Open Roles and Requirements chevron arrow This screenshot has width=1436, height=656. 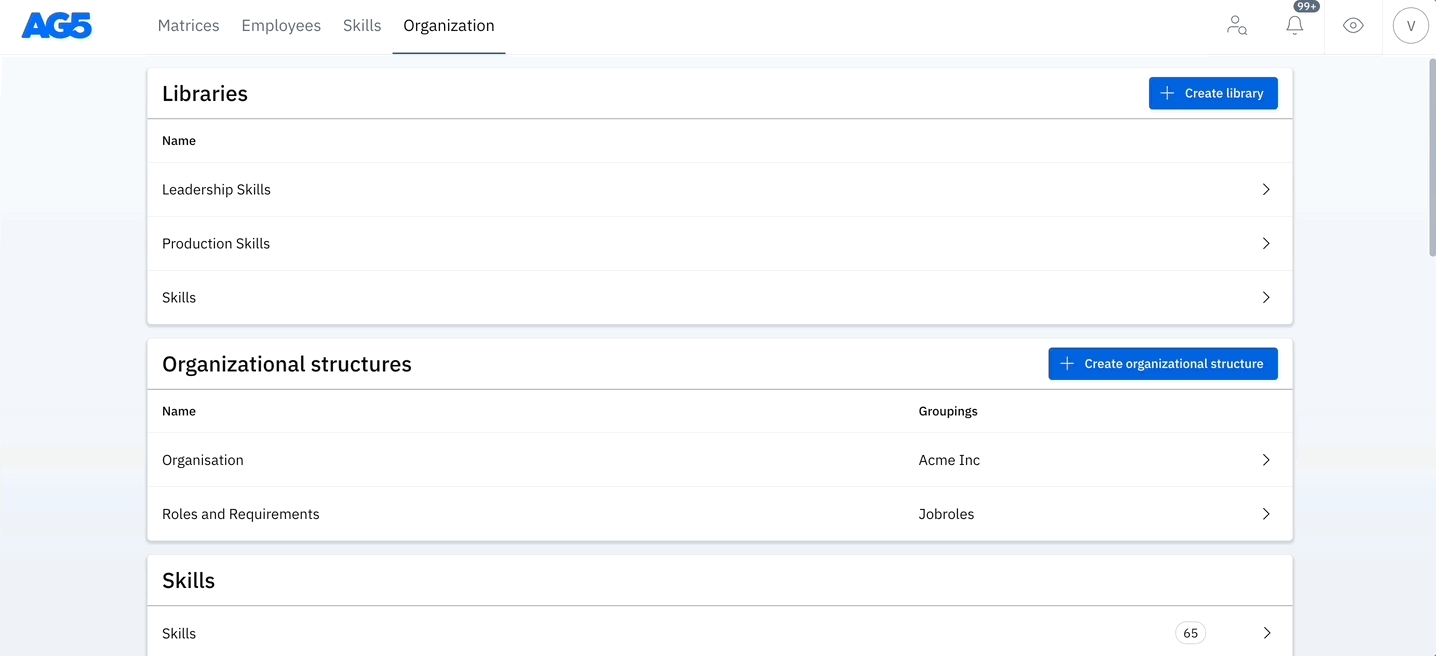[1266, 514]
